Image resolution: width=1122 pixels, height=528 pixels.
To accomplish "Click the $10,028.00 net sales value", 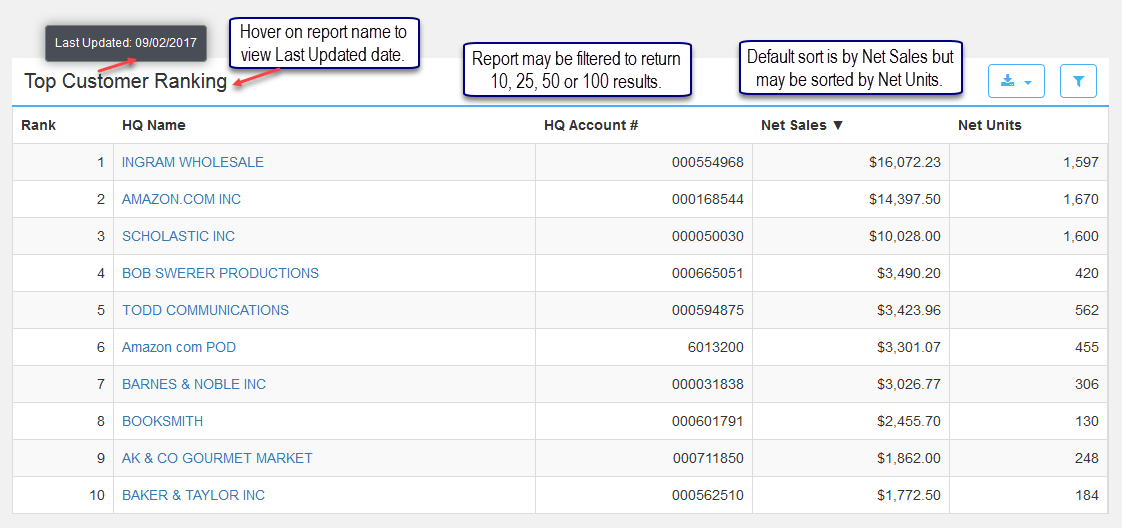I will click(905, 236).
